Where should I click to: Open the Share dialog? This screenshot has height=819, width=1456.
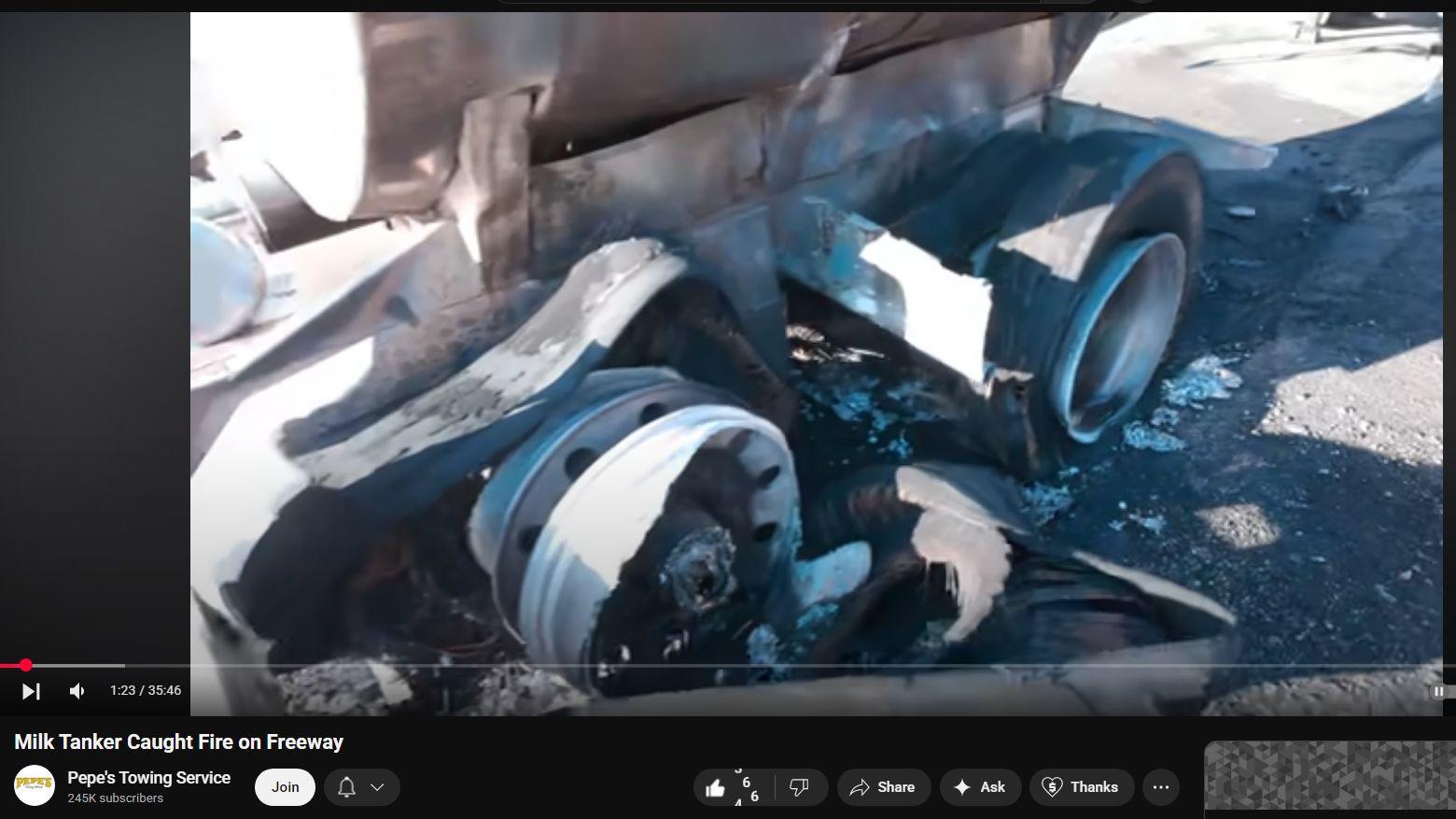click(883, 787)
